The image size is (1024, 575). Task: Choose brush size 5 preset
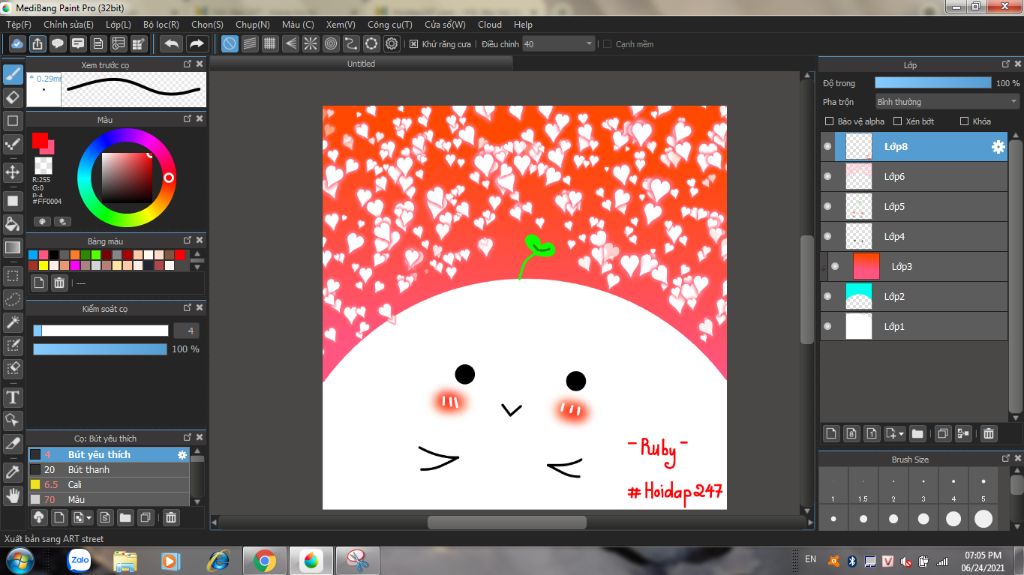[x=983, y=487]
